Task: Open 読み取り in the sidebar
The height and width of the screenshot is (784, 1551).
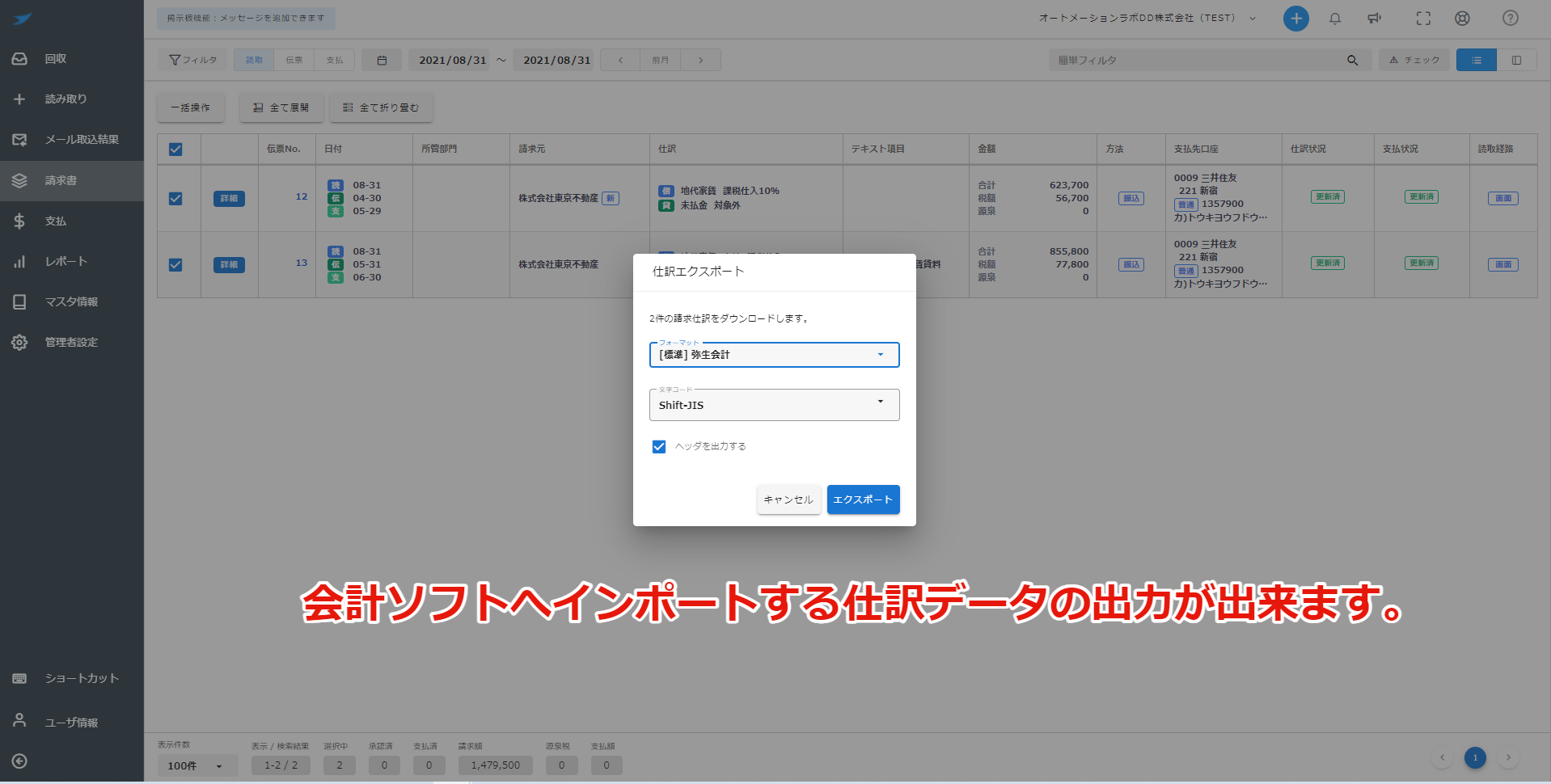Action: (x=72, y=99)
